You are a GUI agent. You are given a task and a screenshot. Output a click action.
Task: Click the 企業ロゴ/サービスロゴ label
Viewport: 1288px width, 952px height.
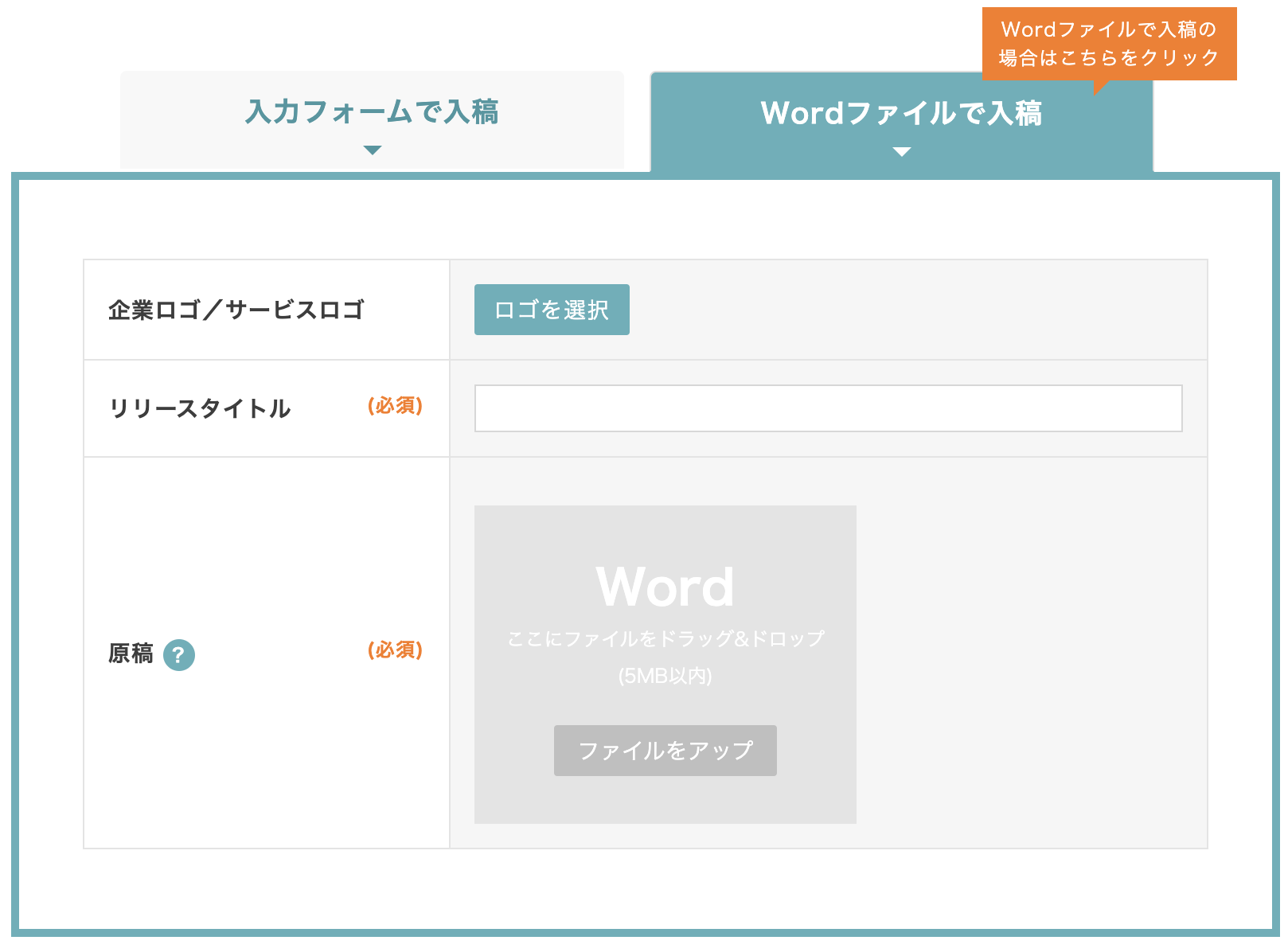click(x=236, y=310)
